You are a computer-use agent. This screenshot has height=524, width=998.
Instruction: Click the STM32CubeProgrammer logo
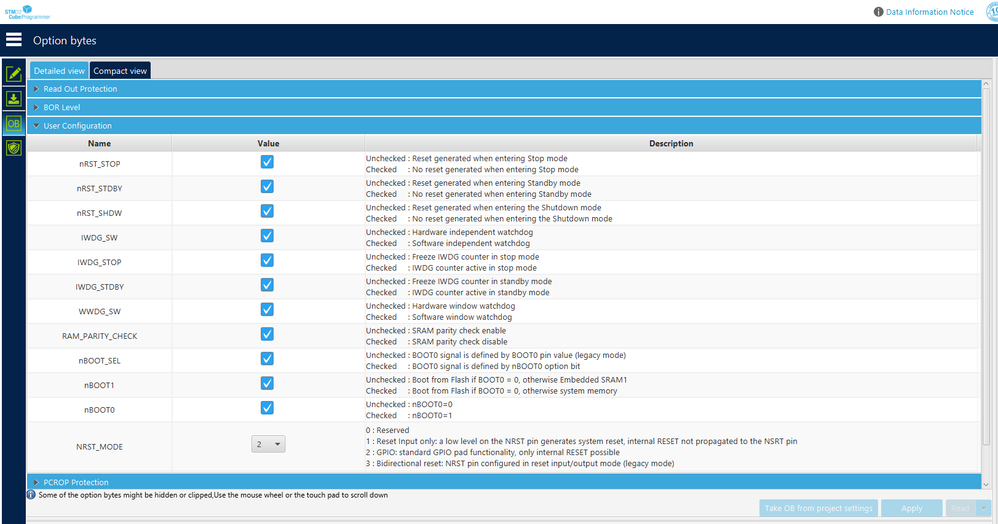point(27,12)
